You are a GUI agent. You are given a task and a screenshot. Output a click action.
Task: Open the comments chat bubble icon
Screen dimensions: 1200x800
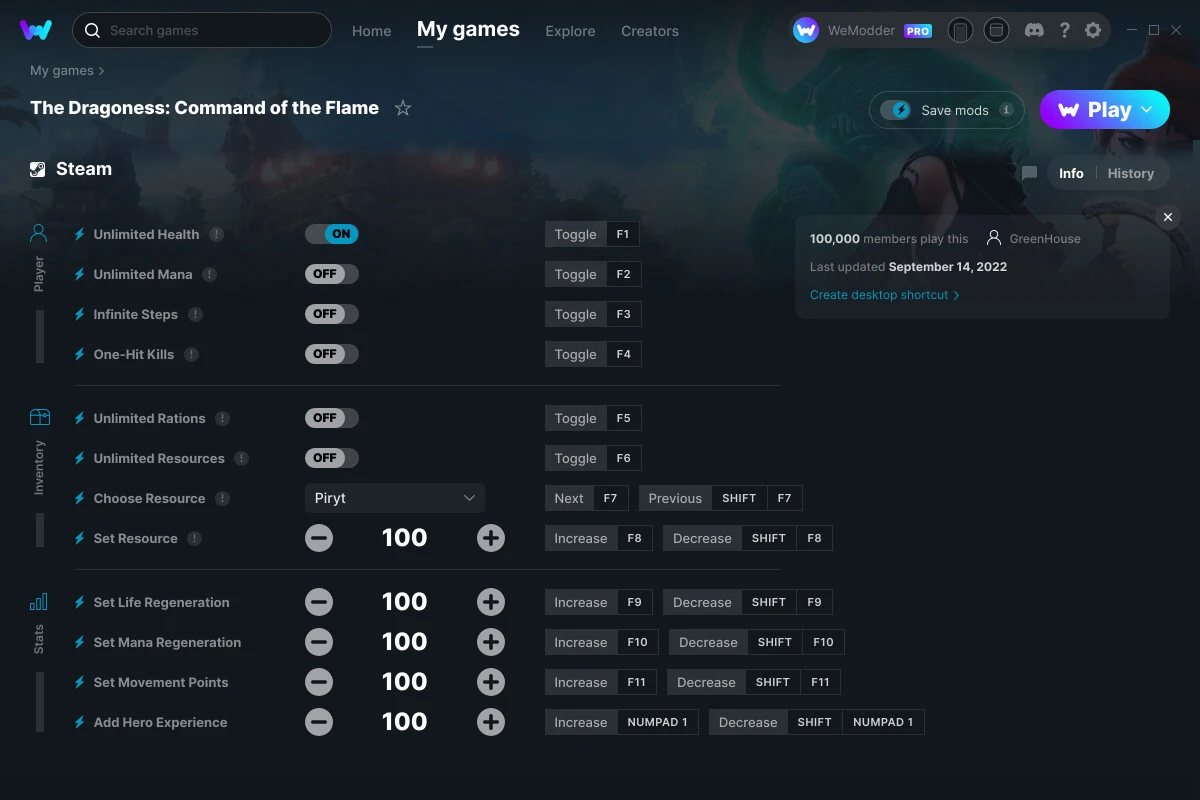click(x=1030, y=173)
